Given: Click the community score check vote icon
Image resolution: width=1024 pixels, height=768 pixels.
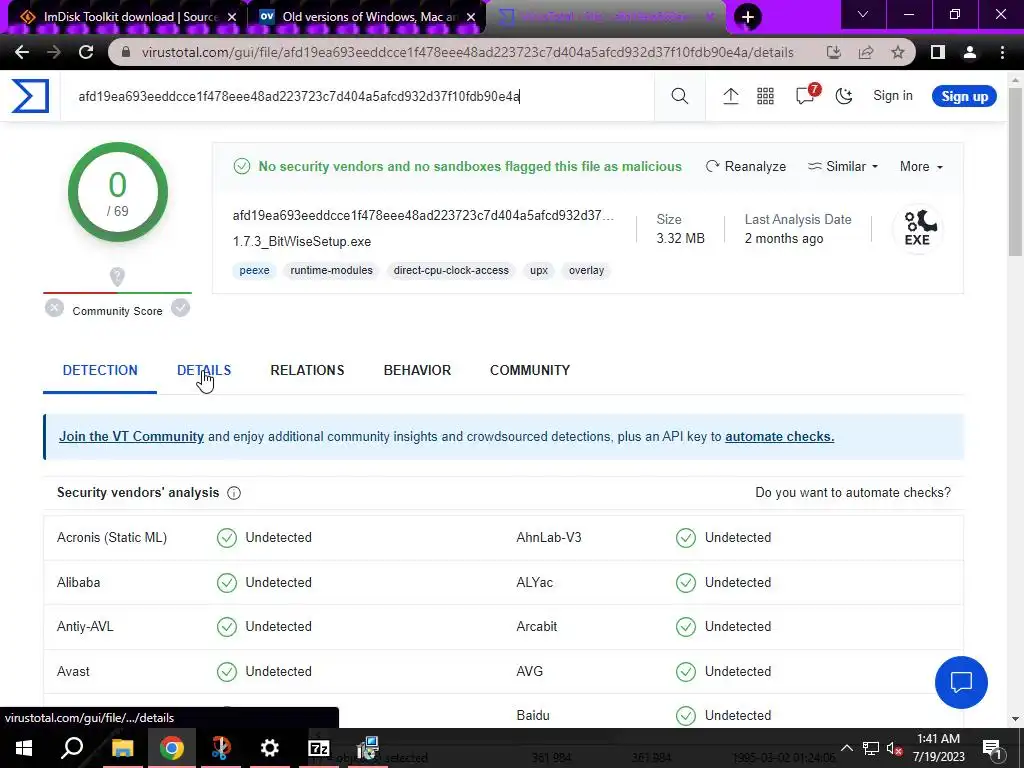Looking at the screenshot, I should click(180, 308).
